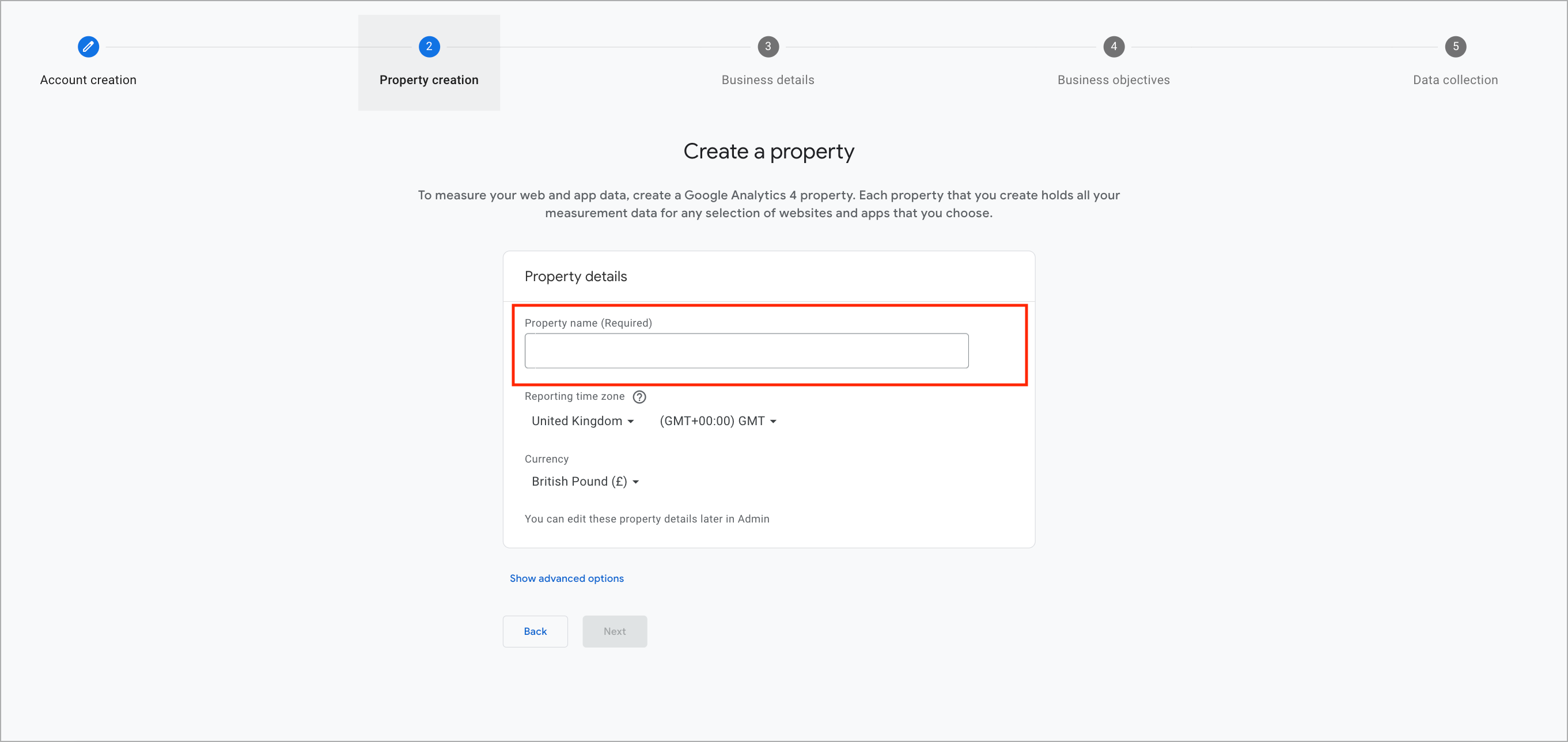
Task: Select the Business details step label
Action: click(768, 79)
